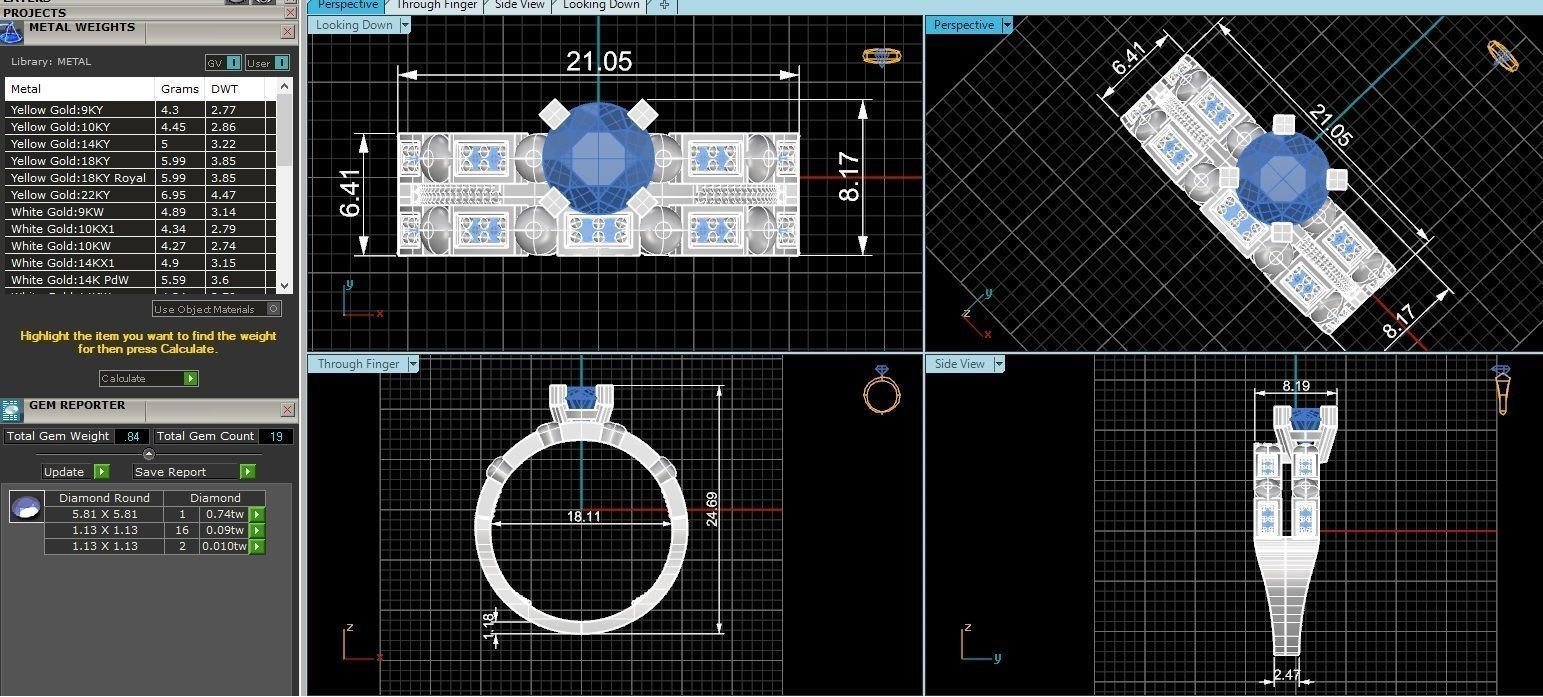Click the 2.47 dimension in Side View viewport
This screenshot has width=1543, height=697.
[1286, 676]
